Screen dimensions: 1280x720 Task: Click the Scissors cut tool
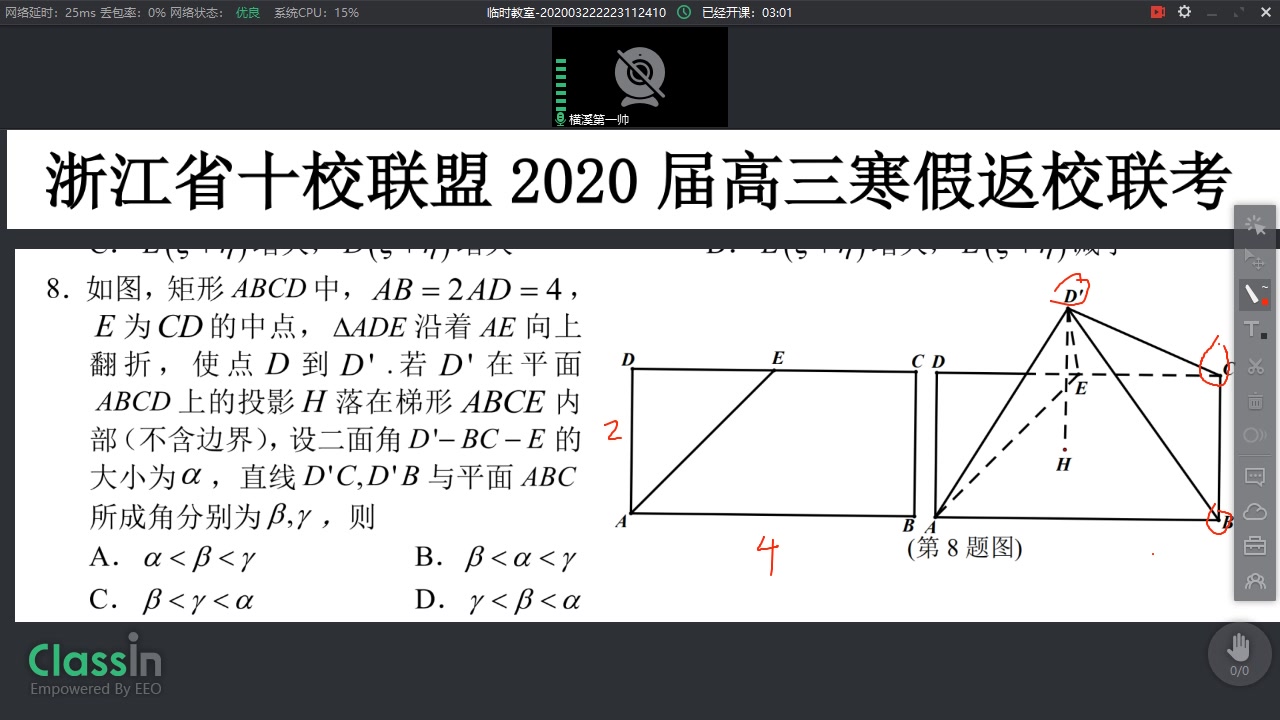(x=1255, y=366)
